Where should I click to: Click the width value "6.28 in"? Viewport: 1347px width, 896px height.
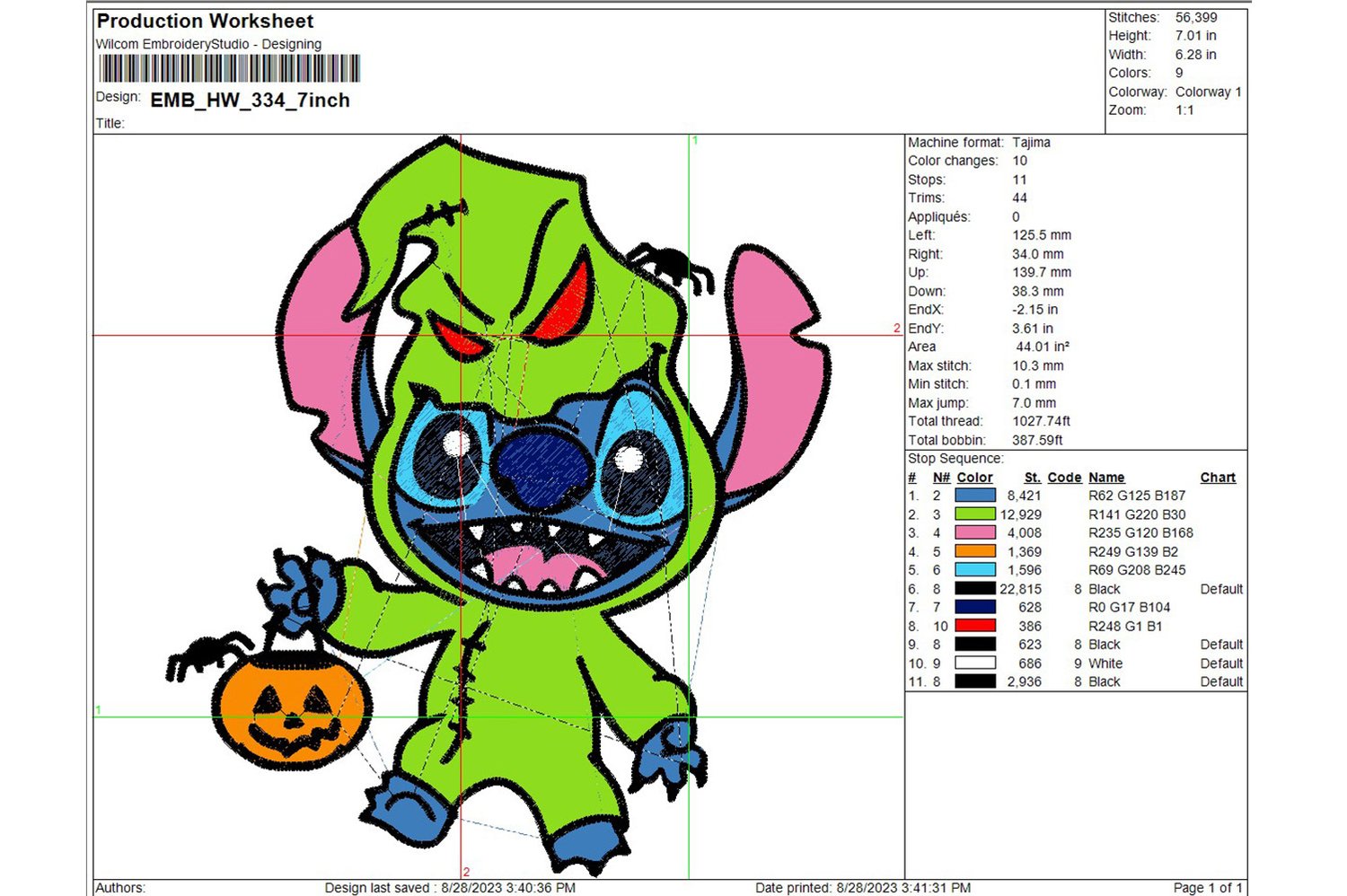click(x=1196, y=55)
